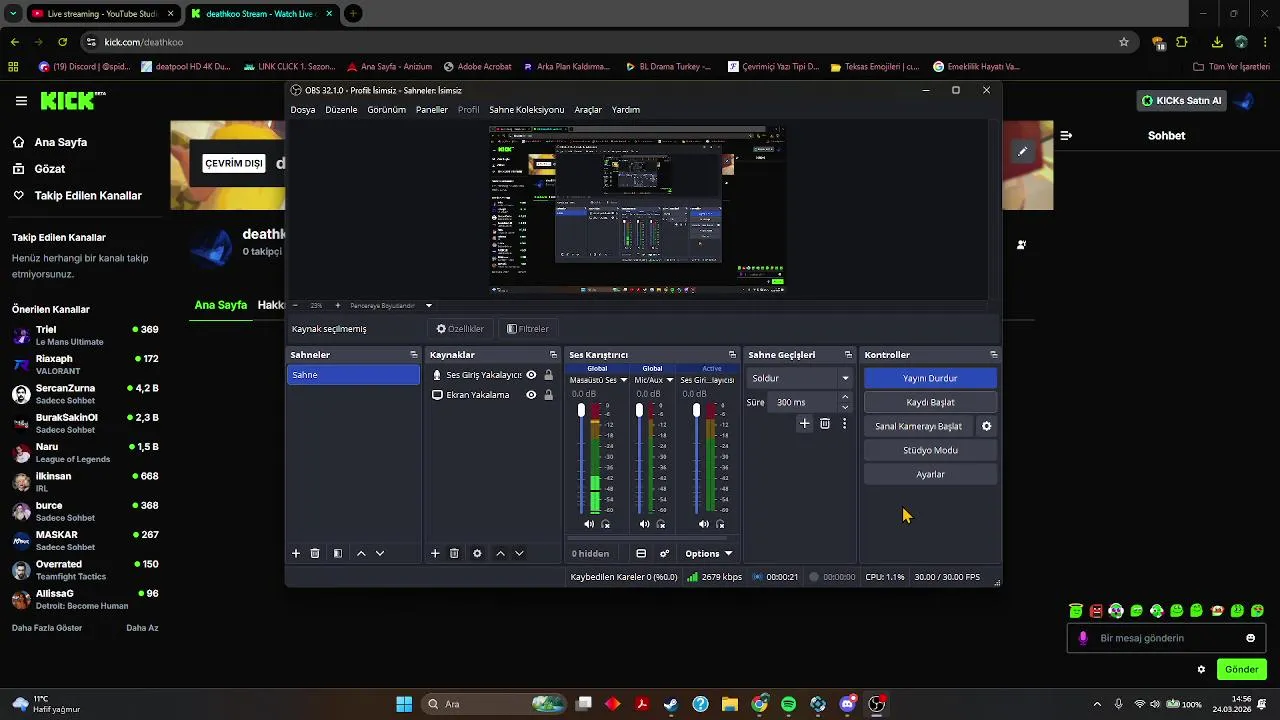Add a new scene with the Sahneler plus icon
The image size is (1280, 720).
[296, 553]
